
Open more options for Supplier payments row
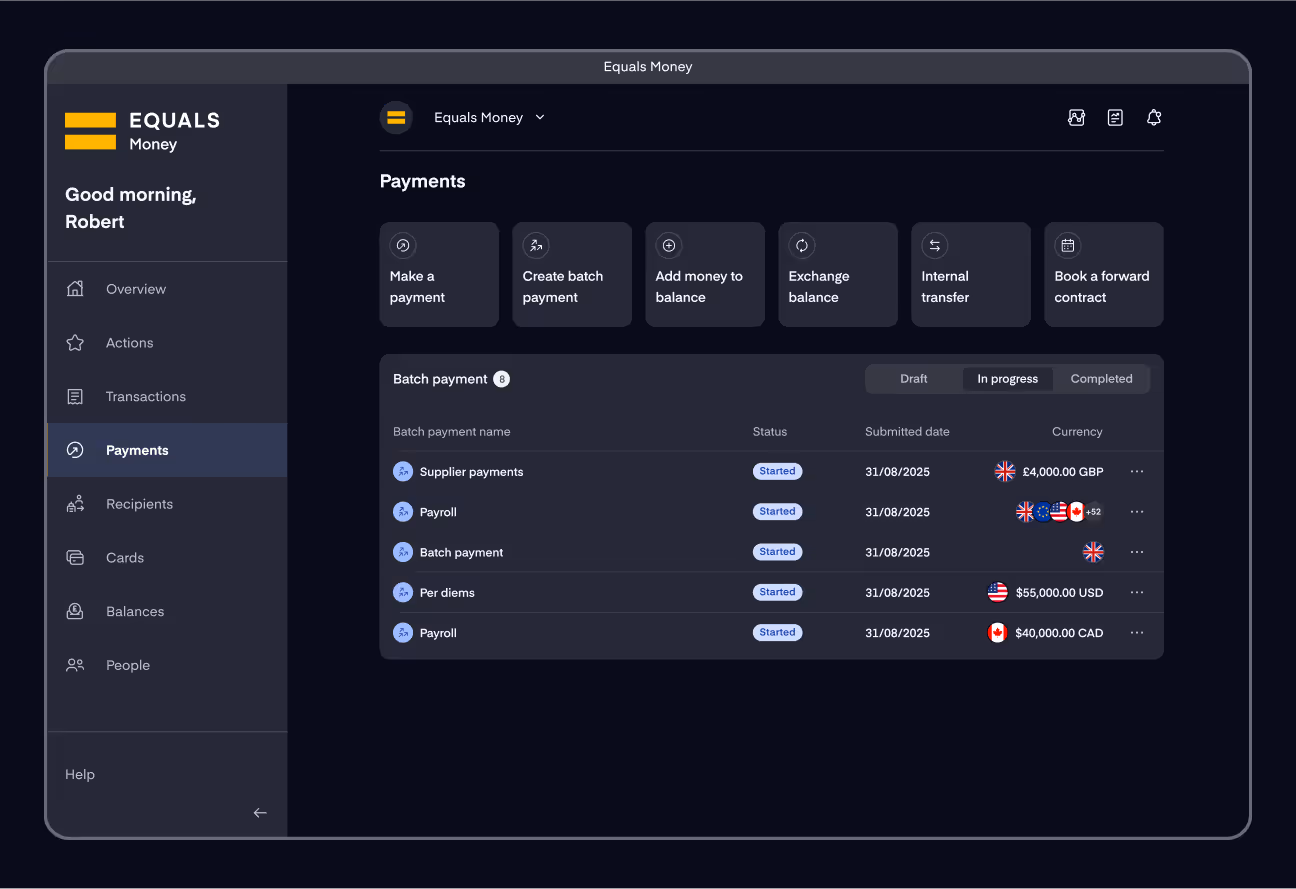(1137, 471)
